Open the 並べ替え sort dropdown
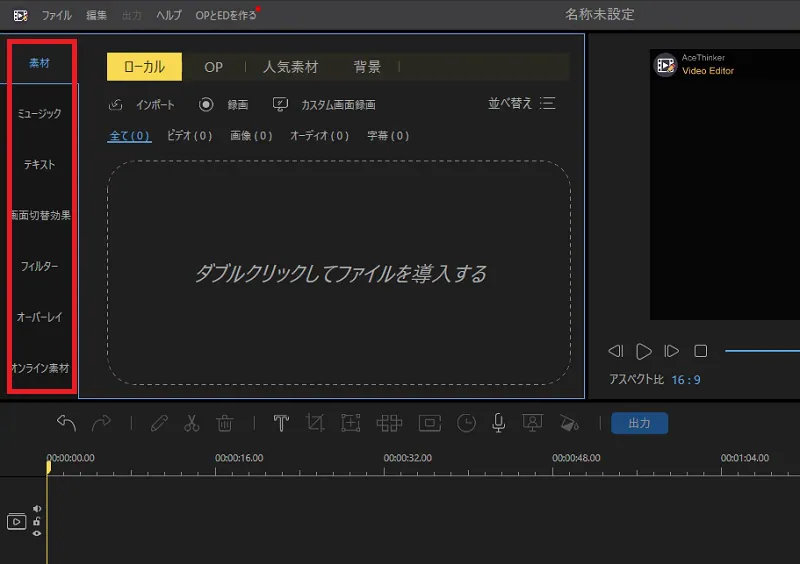The image size is (800, 564). 521,104
